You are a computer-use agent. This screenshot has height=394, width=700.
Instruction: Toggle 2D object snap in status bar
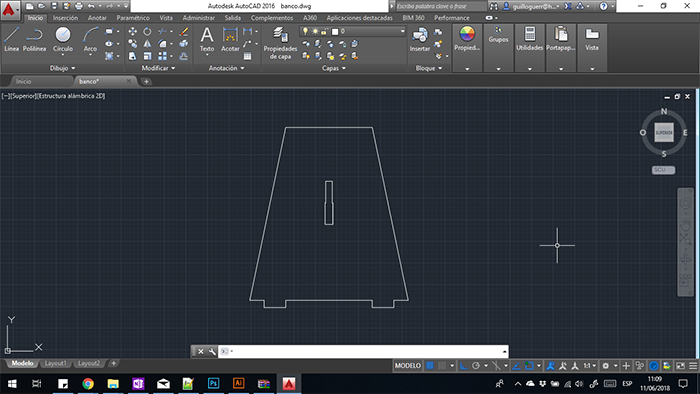click(529, 366)
